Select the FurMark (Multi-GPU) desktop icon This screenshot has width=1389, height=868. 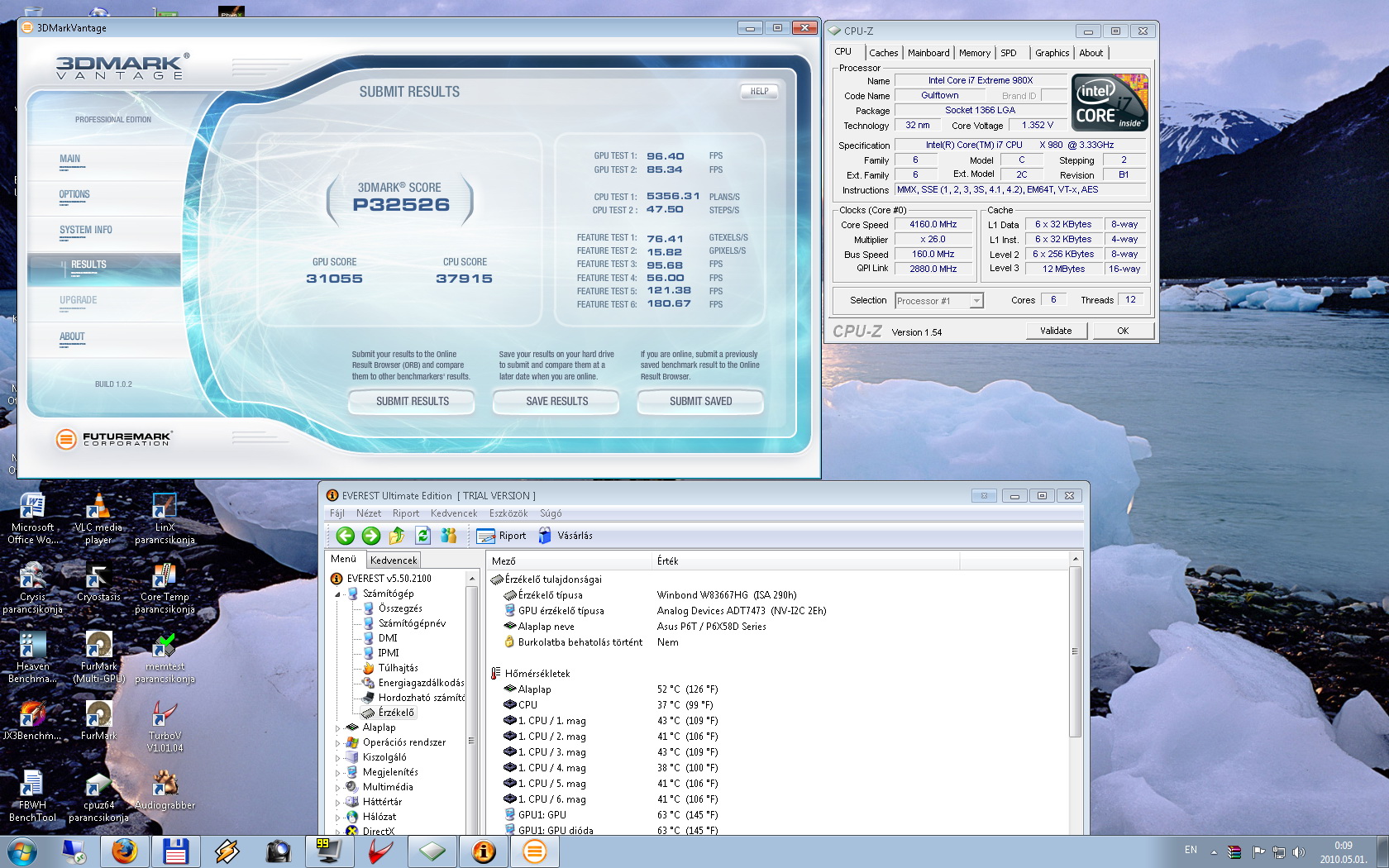(x=98, y=657)
